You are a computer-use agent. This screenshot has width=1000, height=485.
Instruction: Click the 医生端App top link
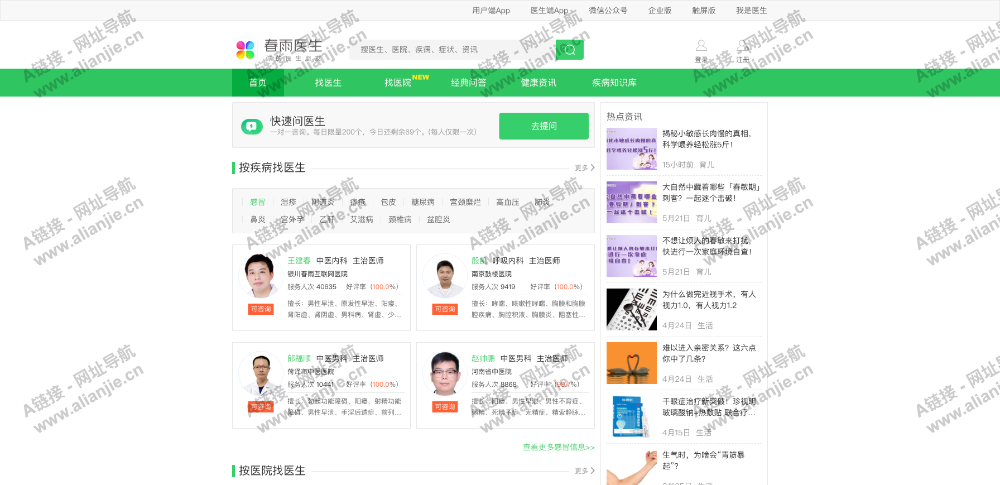pyautogui.click(x=549, y=10)
